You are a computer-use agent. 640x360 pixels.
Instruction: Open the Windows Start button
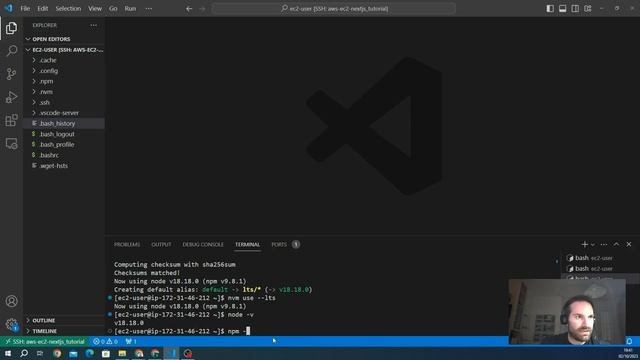8,353
